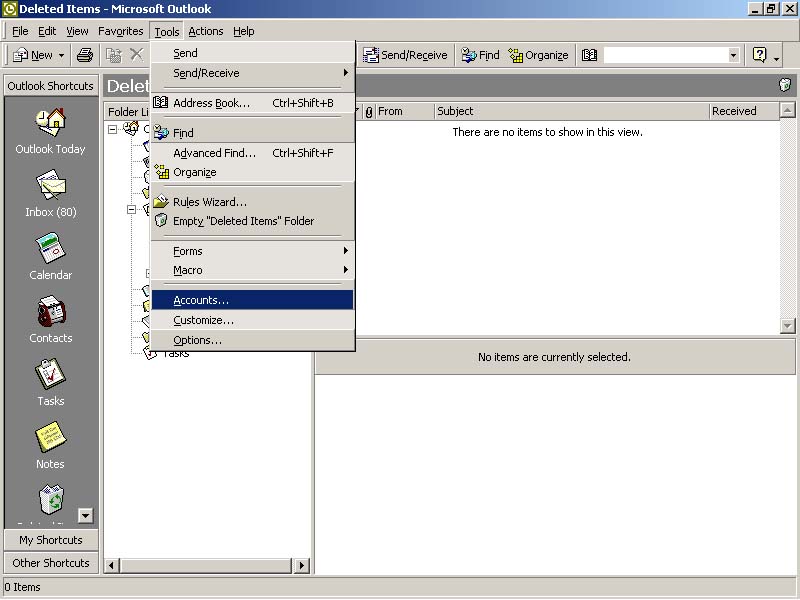Image resolution: width=800 pixels, height=600 pixels.
Task: Click in the find-a-contact input box
Action: tap(666, 55)
